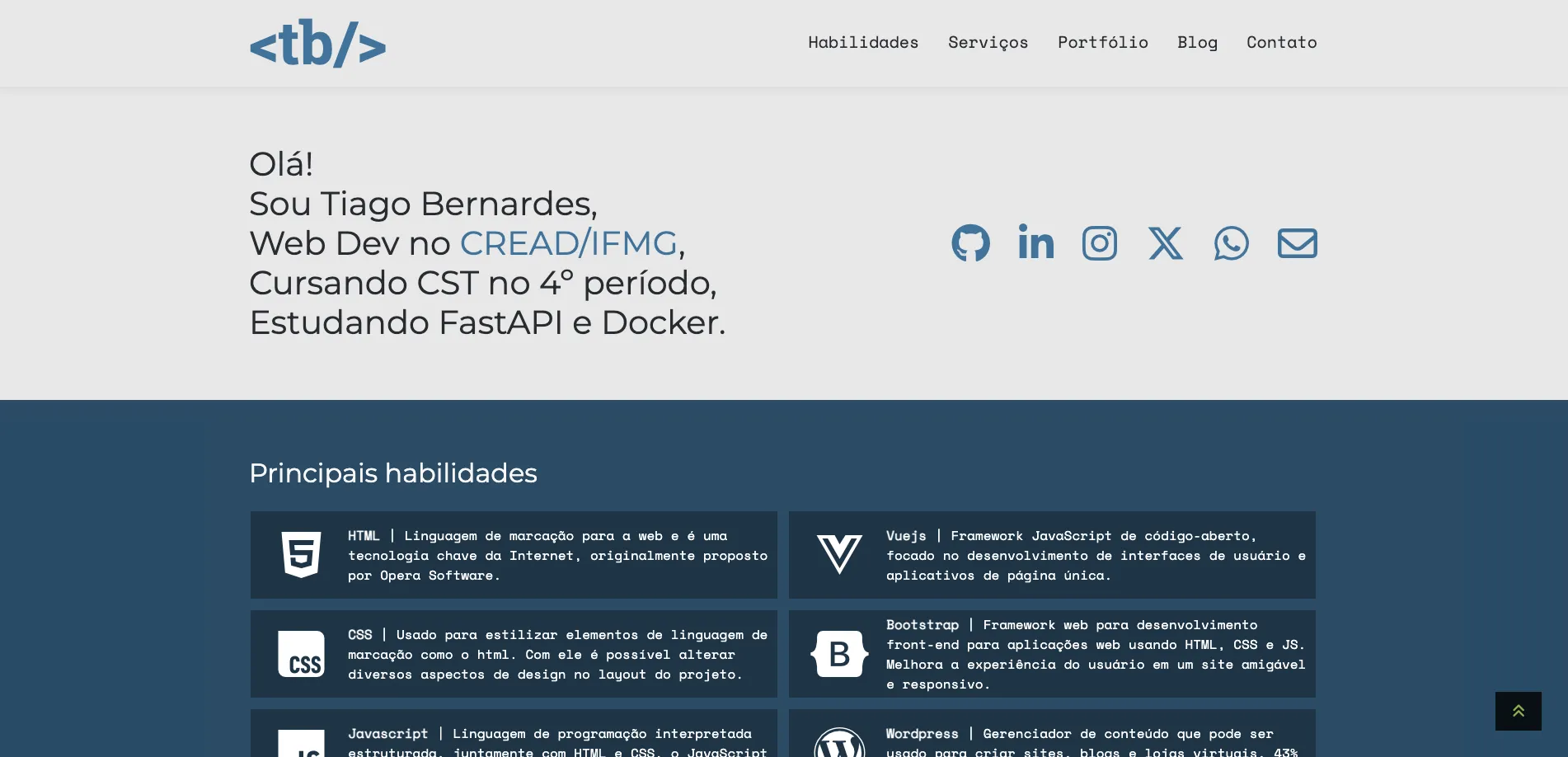Click 'Cursando CST no 4º período,' line

pos(483,283)
